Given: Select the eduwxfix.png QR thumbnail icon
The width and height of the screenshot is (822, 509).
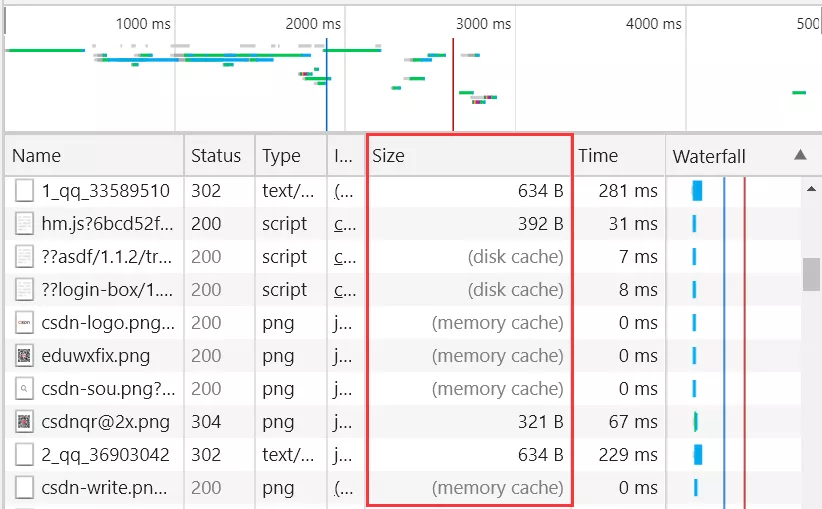Looking at the screenshot, I should (24, 356).
